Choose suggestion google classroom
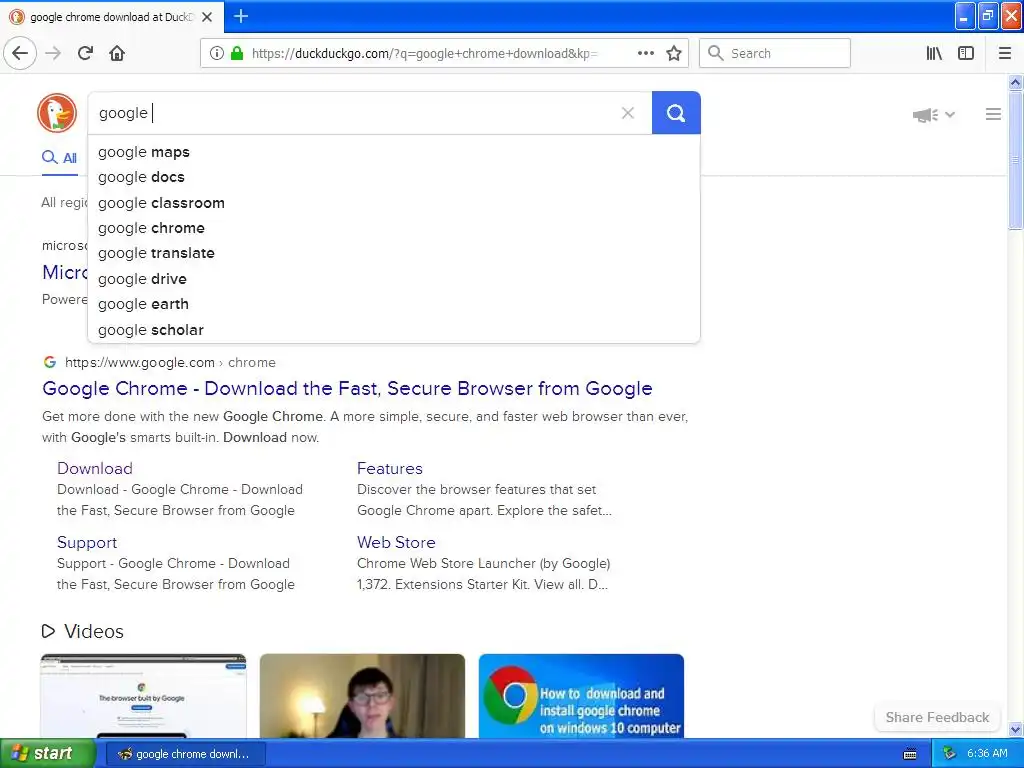Viewport: 1024px width, 768px height. point(394,203)
